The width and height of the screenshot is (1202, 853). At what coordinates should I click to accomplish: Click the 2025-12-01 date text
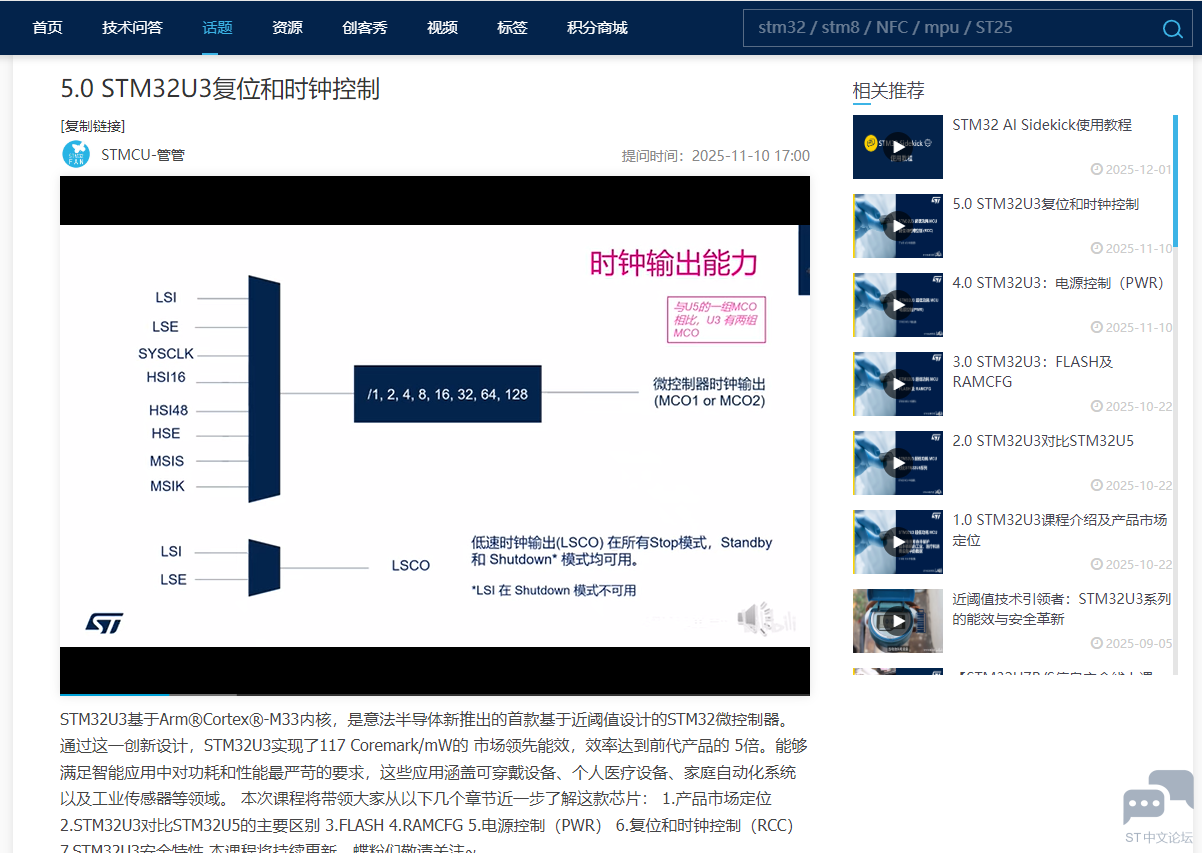1138,169
